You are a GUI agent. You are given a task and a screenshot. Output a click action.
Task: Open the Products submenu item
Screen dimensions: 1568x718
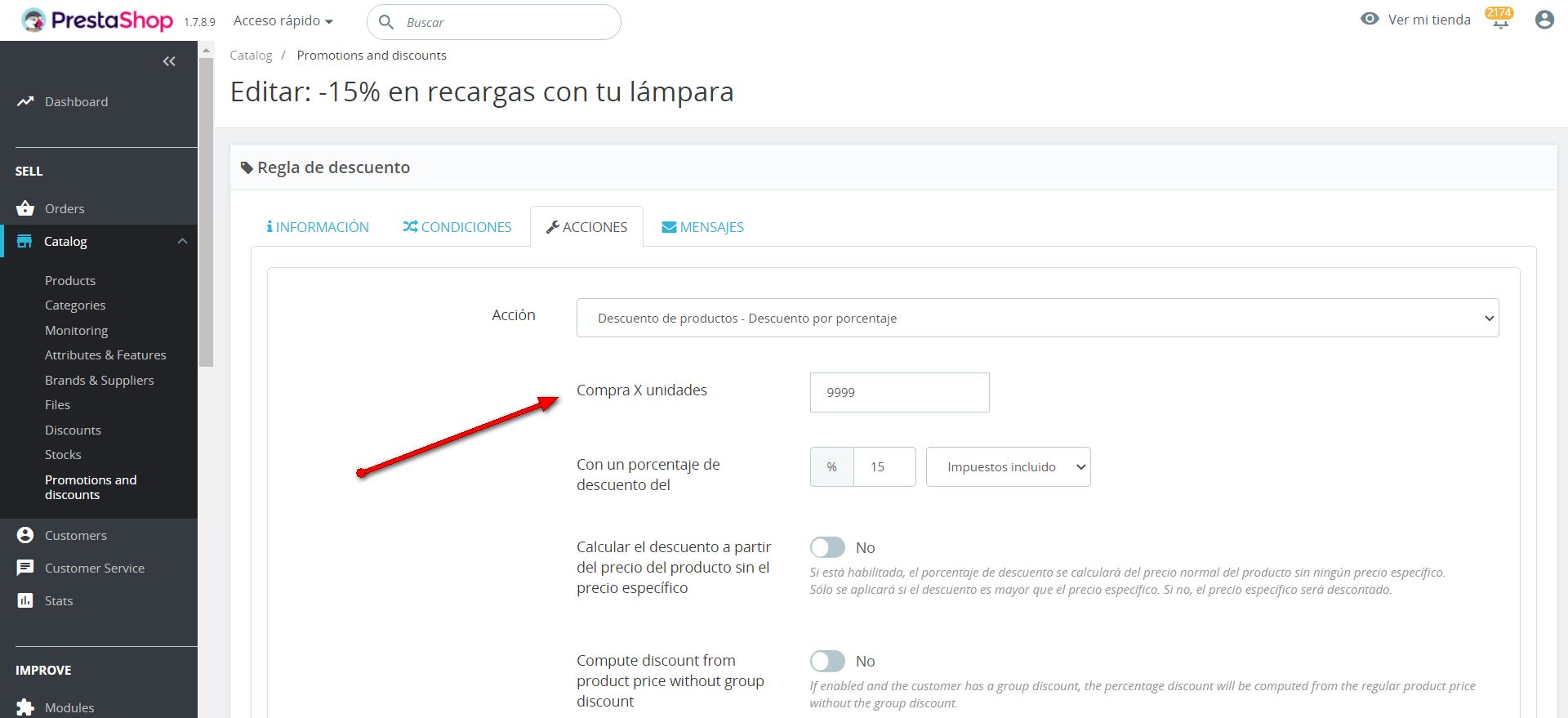coord(70,280)
